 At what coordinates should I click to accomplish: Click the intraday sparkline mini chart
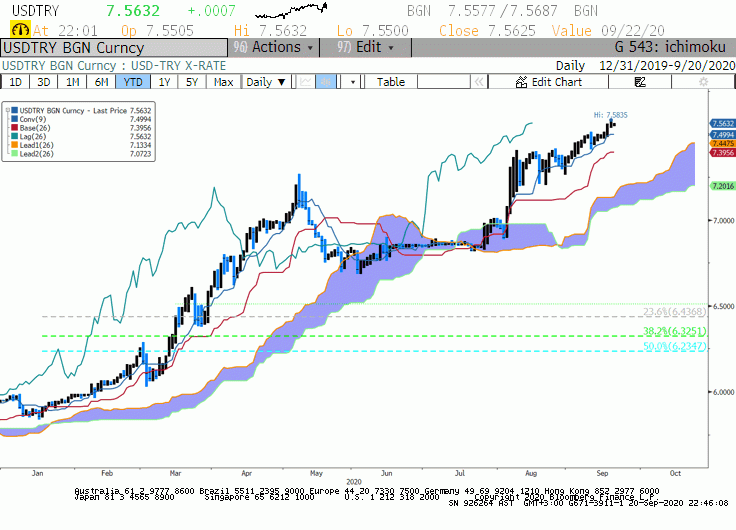click(x=291, y=9)
